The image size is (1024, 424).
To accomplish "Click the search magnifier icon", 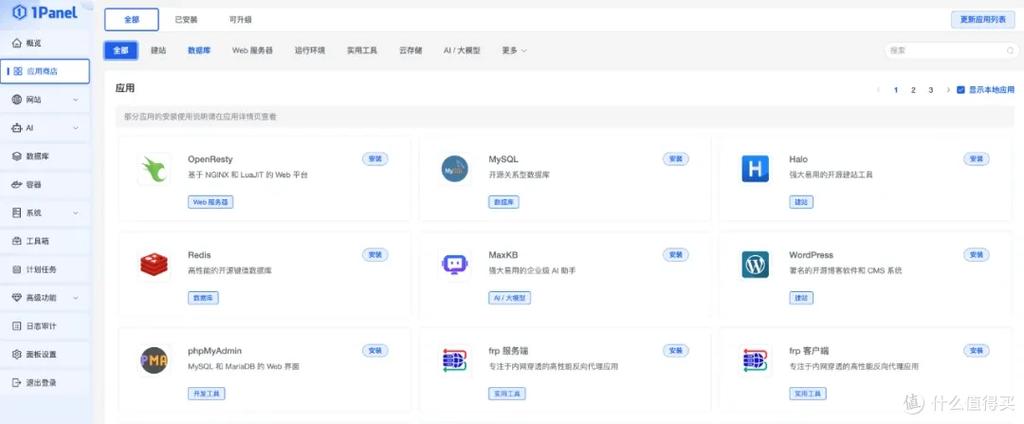I will point(1010,50).
